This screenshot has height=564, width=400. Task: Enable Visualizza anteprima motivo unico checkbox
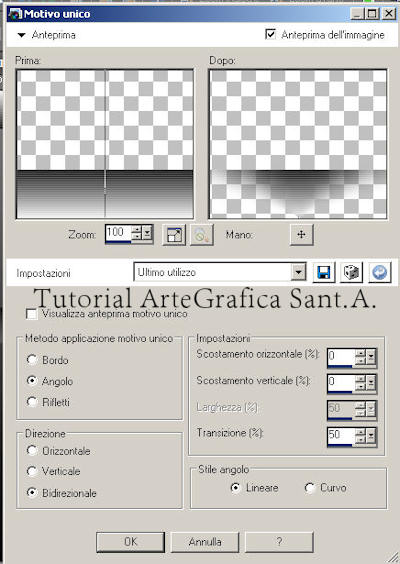(x=32, y=314)
